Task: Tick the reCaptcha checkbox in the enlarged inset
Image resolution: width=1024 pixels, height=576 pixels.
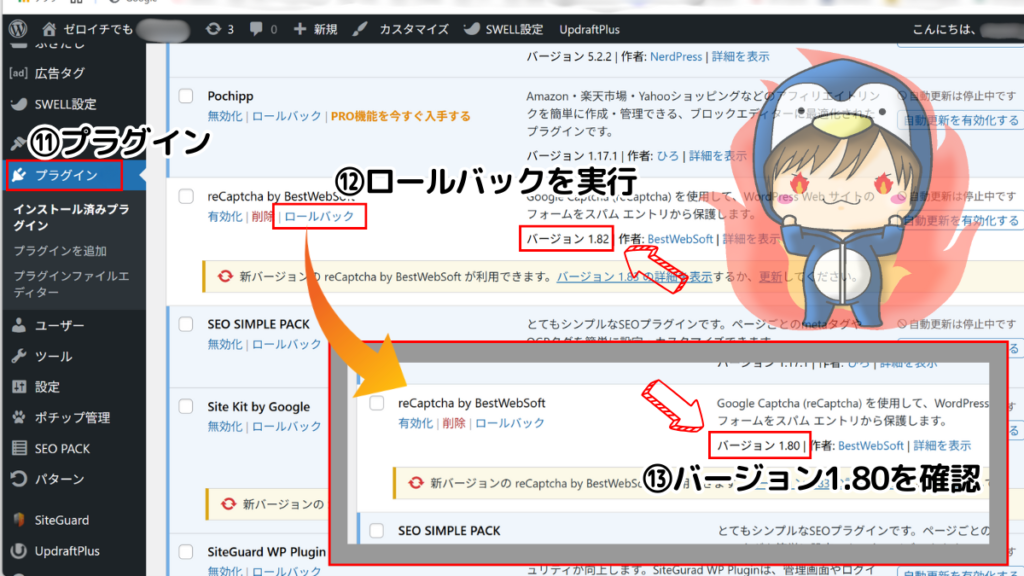Action: click(377, 403)
